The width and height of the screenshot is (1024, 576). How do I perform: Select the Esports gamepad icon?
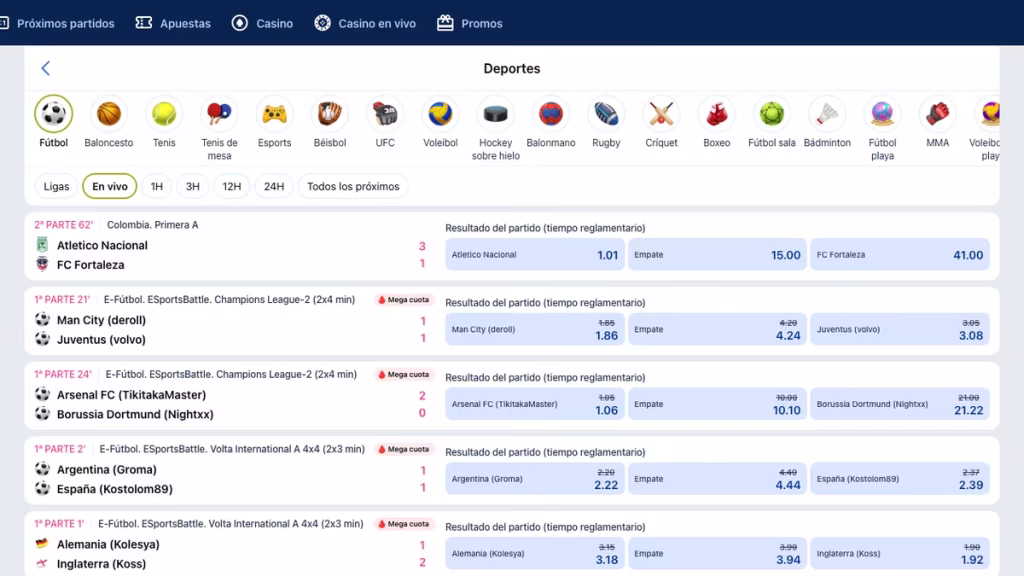click(274, 114)
